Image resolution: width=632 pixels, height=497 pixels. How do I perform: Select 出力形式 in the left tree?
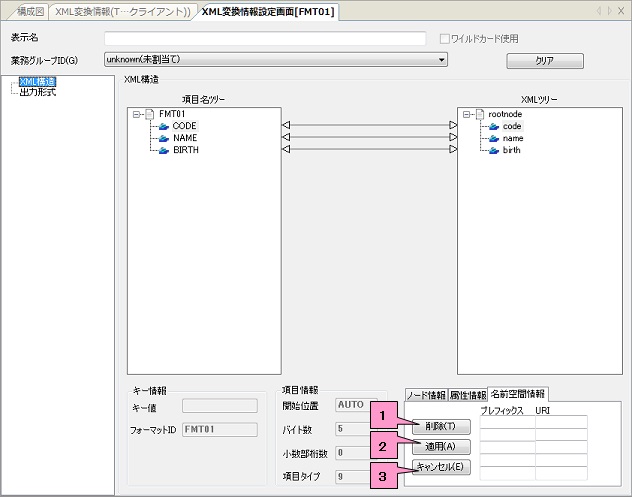[x=38, y=92]
